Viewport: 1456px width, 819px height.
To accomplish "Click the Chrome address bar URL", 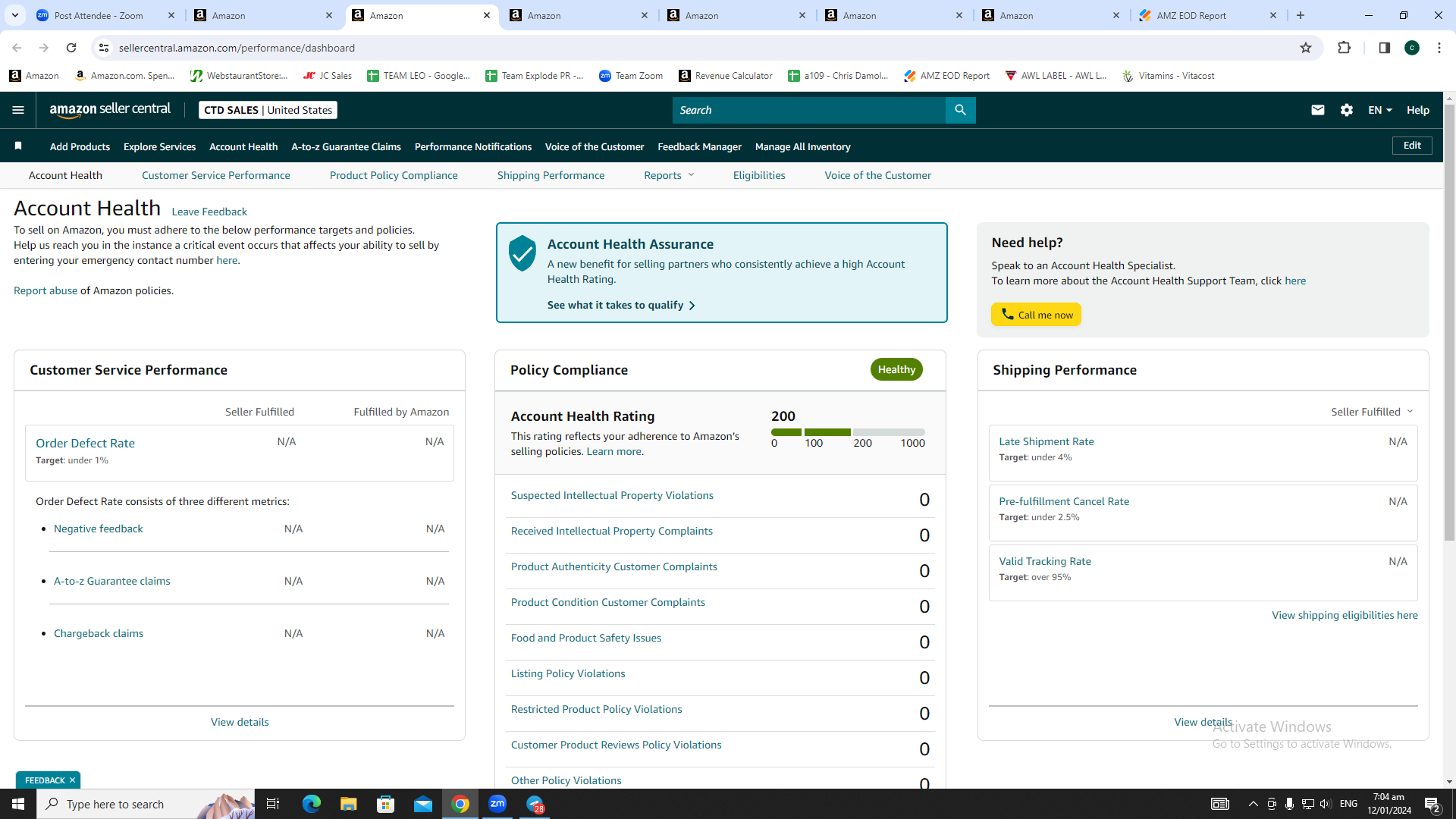I will tap(237, 48).
